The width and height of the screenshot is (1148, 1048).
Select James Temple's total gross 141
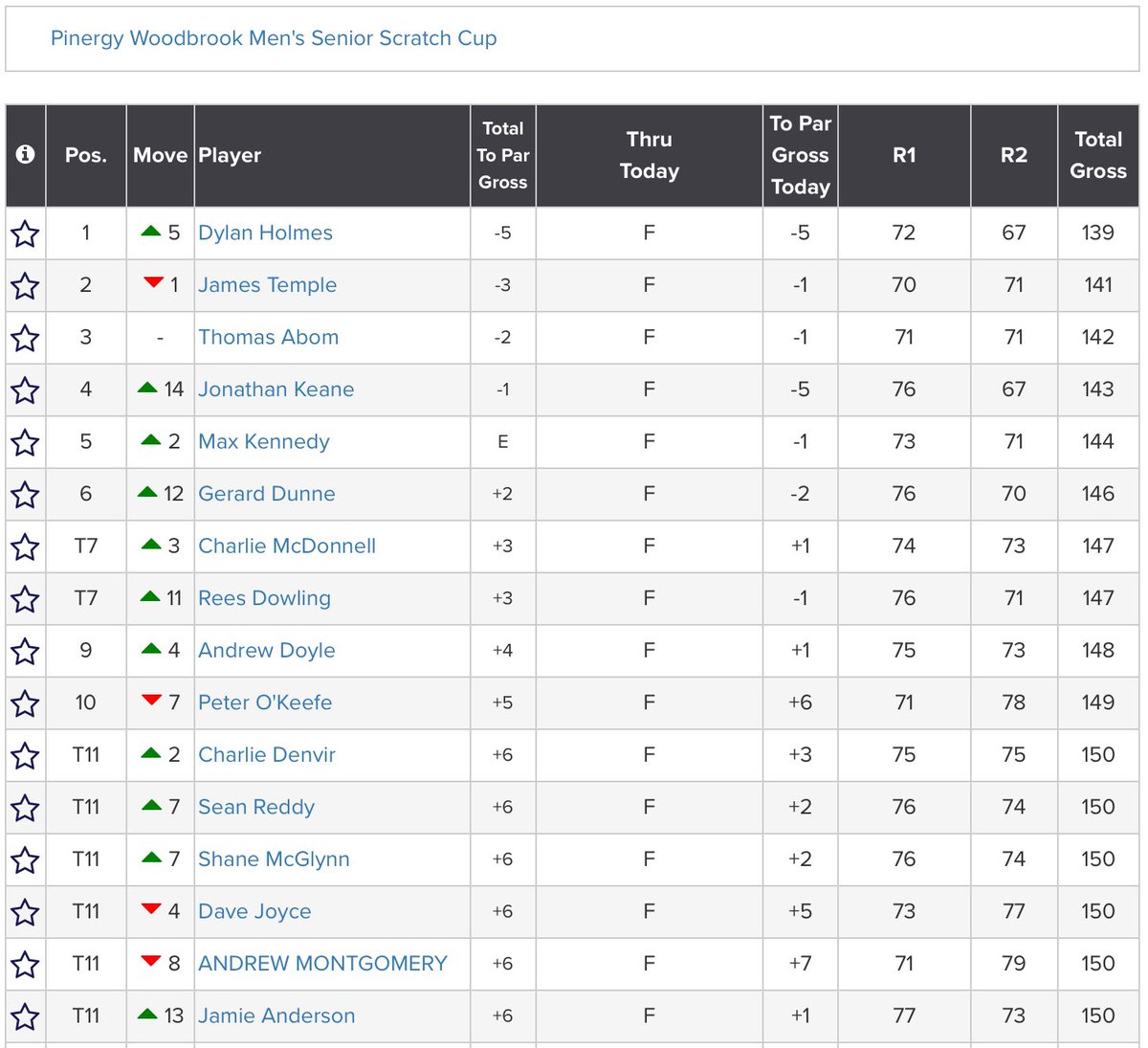click(x=1098, y=285)
